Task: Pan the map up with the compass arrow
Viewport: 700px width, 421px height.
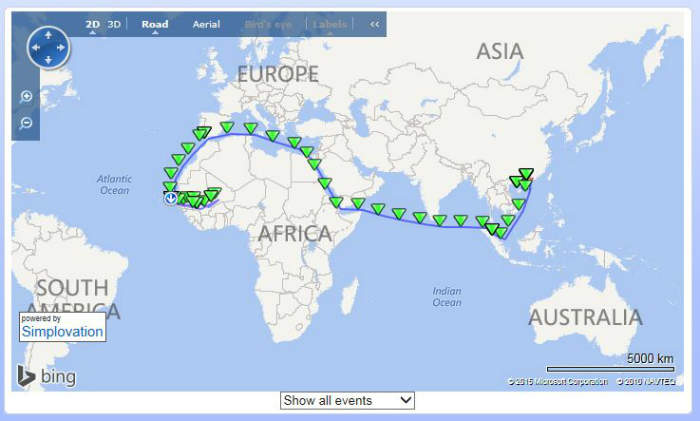Action: pyautogui.click(x=48, y=32)
